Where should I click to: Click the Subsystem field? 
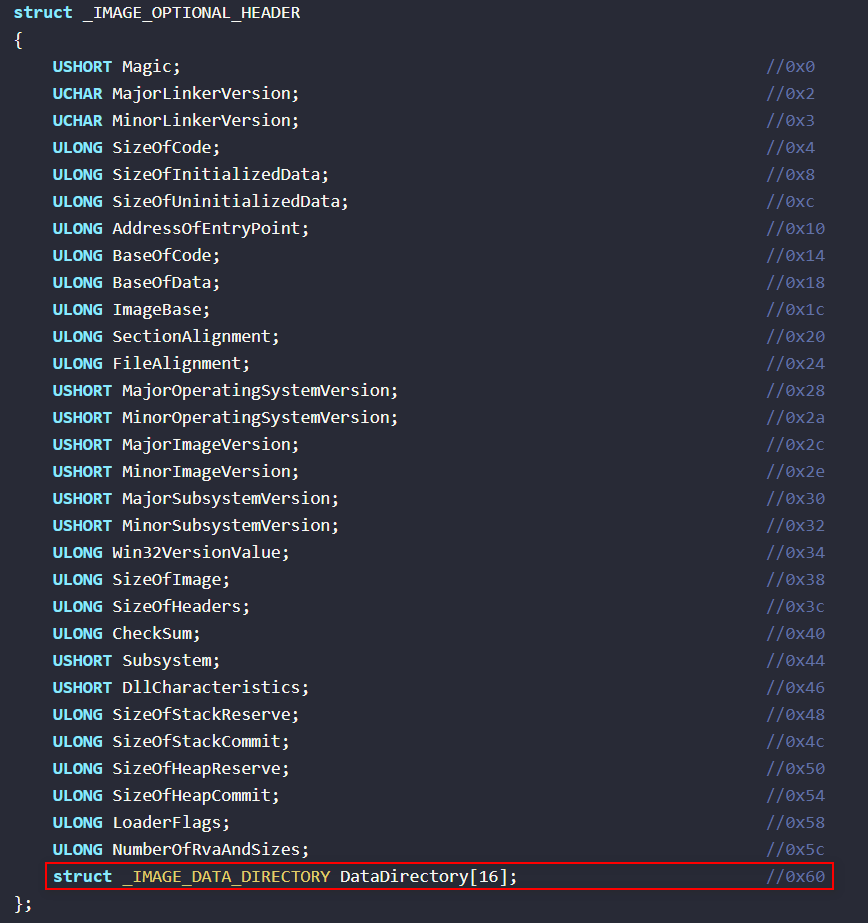(171, 661)
